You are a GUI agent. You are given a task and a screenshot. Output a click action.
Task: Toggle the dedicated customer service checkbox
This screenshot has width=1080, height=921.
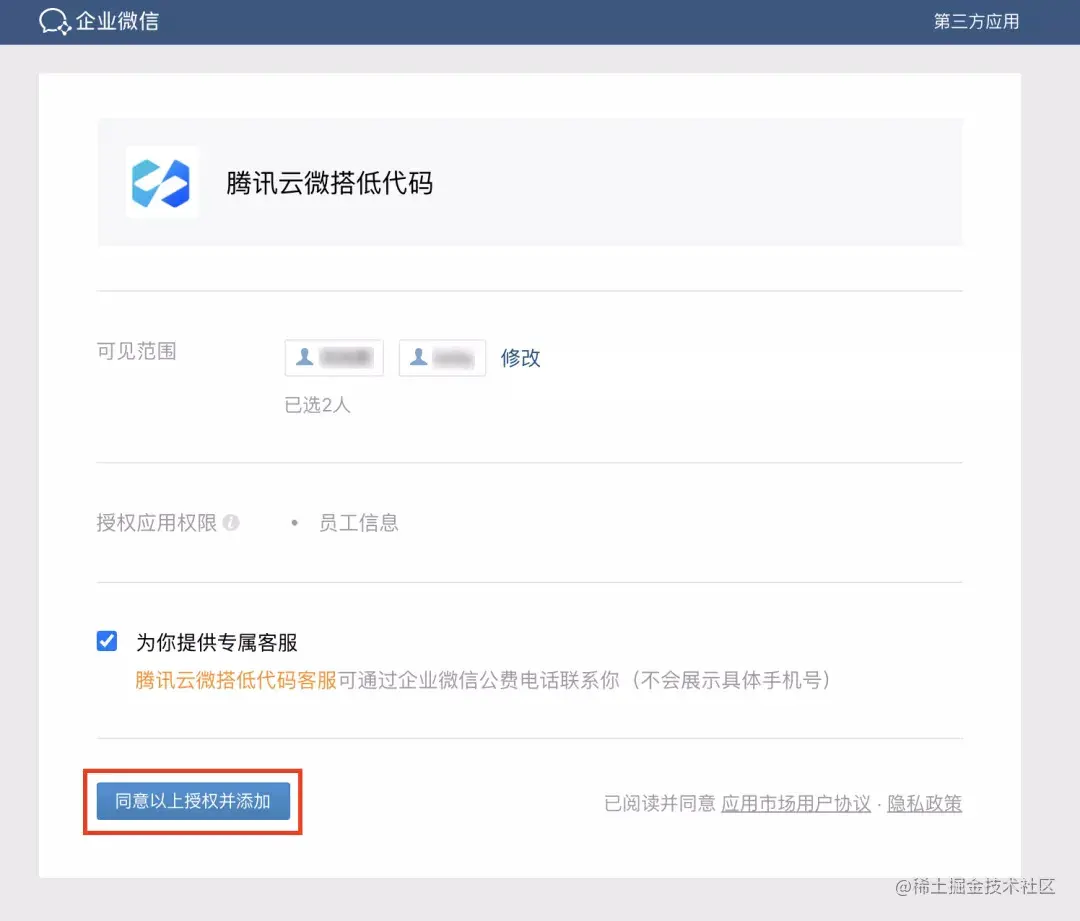[106, 641]
